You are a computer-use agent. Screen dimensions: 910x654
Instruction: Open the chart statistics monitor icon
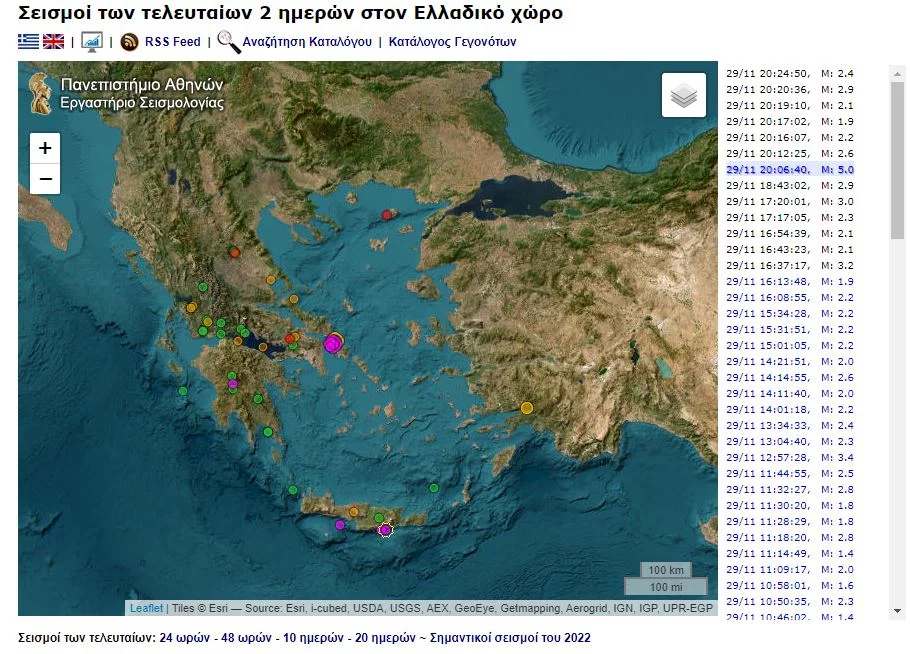coord(92,42)
